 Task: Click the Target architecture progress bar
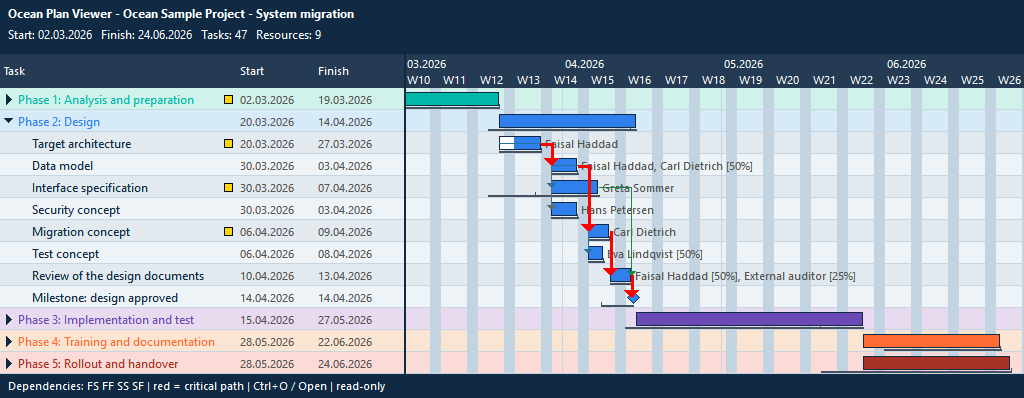click(x=520, y=143)
